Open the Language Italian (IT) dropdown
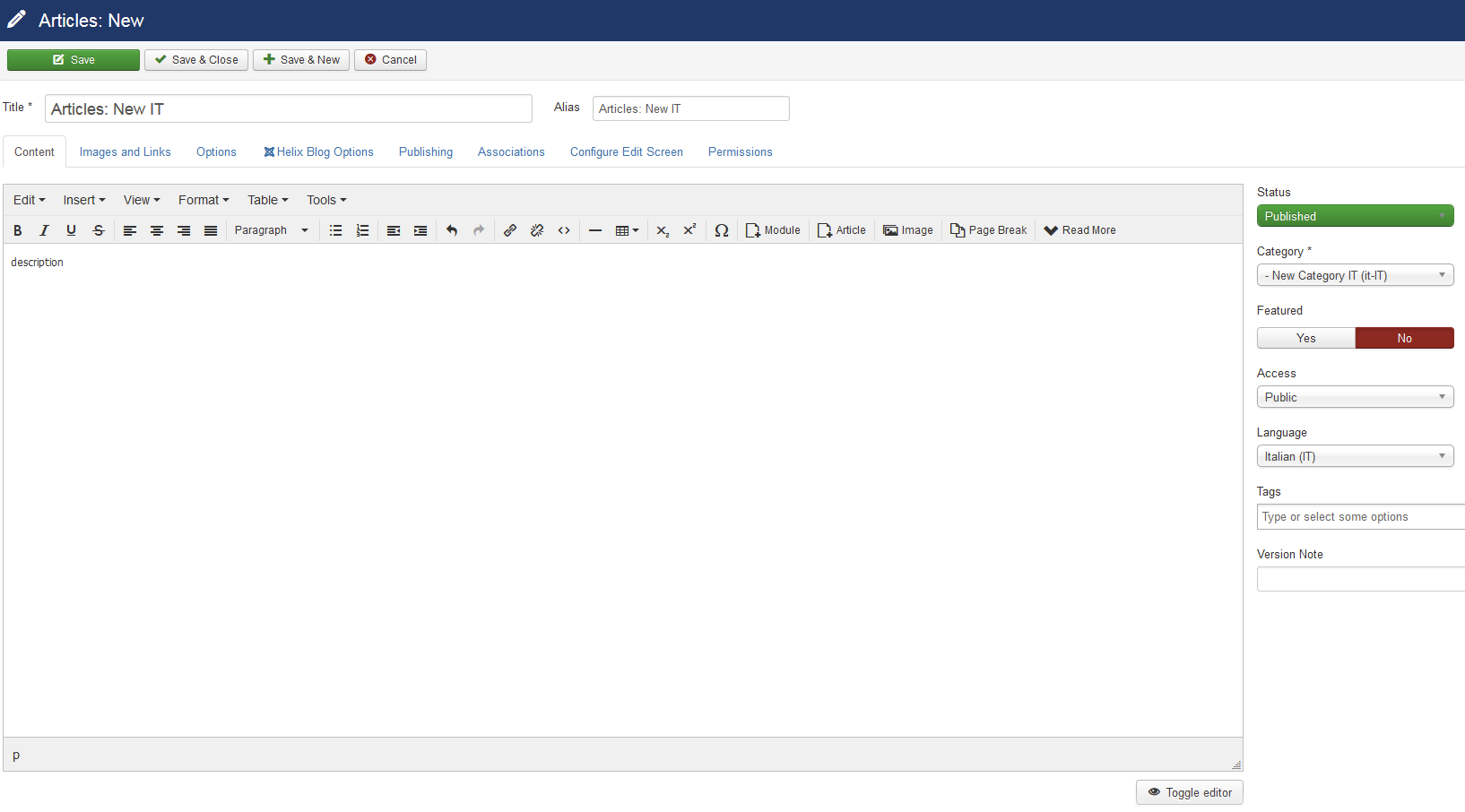1465x812 pixels. click(x=1355, y=456)
